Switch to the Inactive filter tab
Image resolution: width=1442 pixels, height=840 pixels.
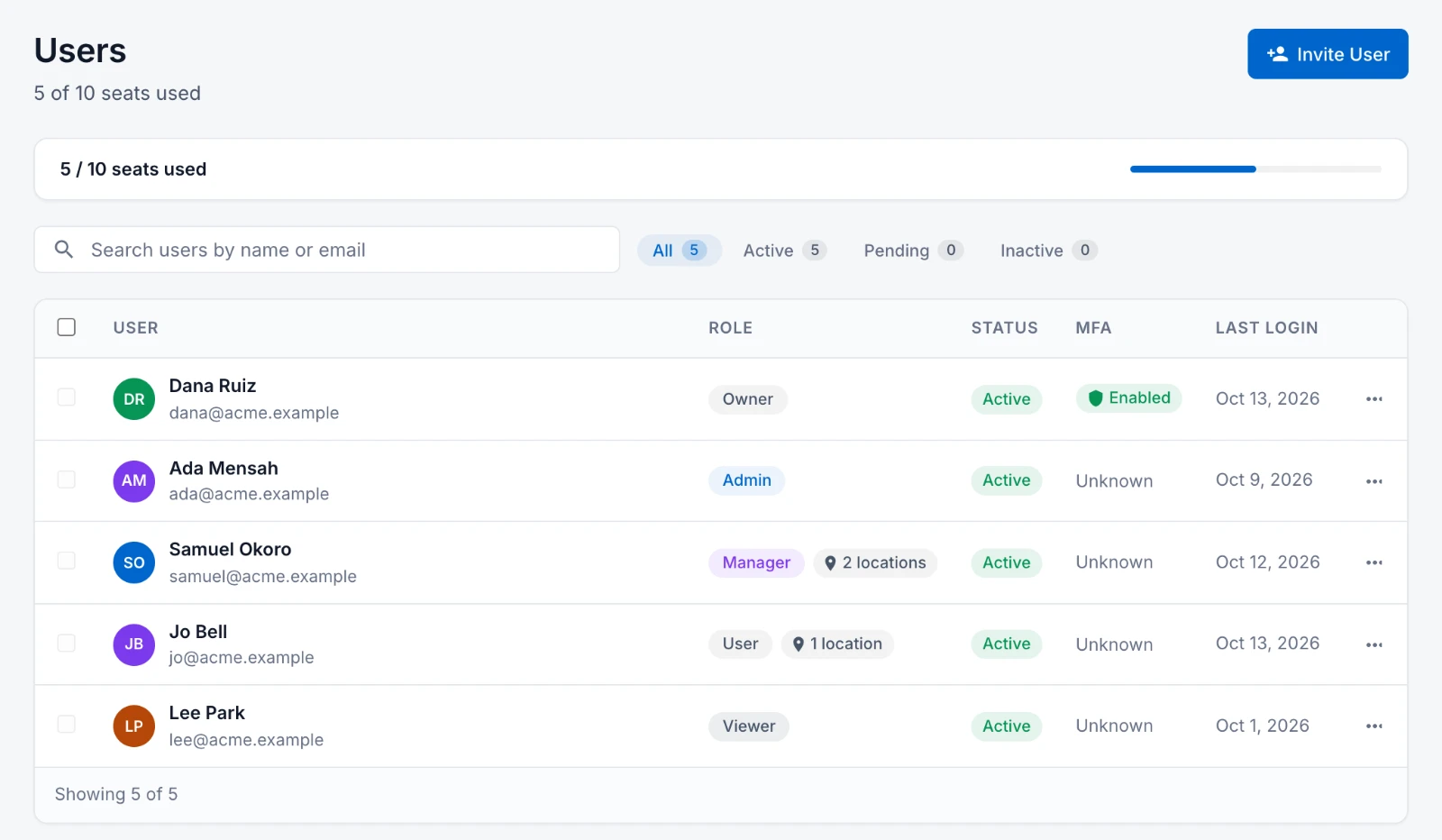(1048, 251)
